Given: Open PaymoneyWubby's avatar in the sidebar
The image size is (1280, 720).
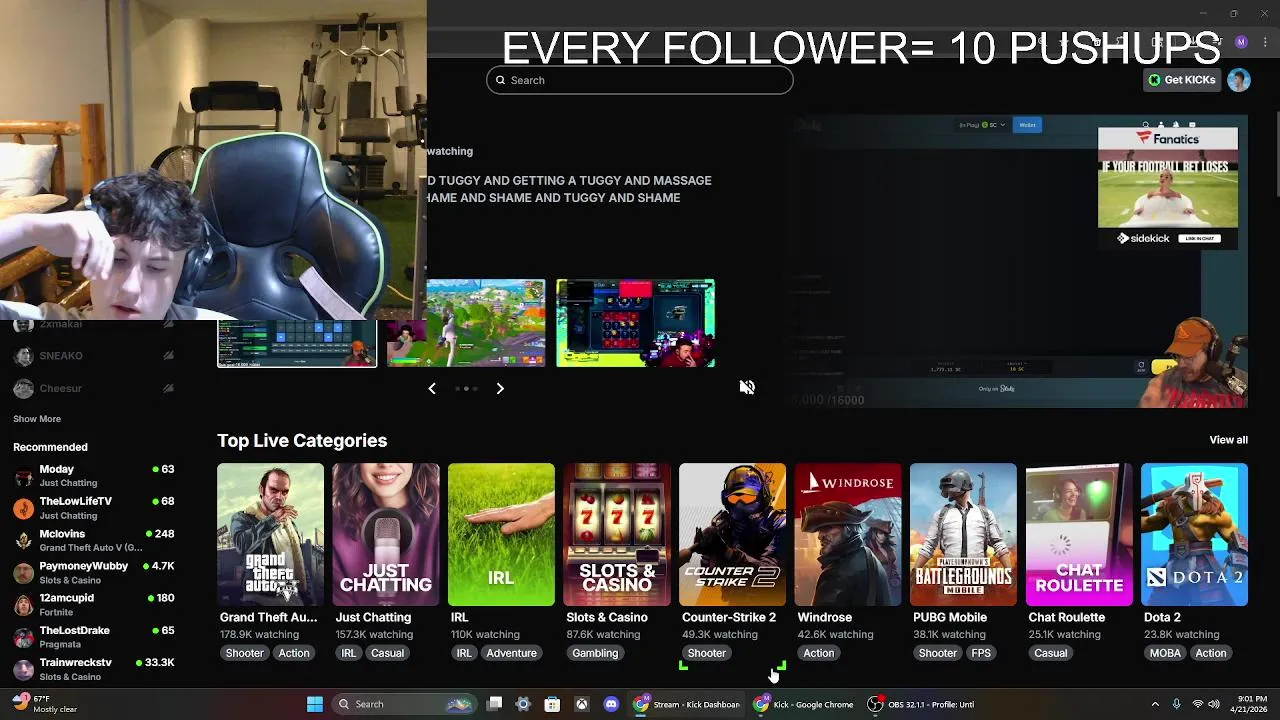Looking at the screenshot, I should pyautogui.click(x=23, y=573).
